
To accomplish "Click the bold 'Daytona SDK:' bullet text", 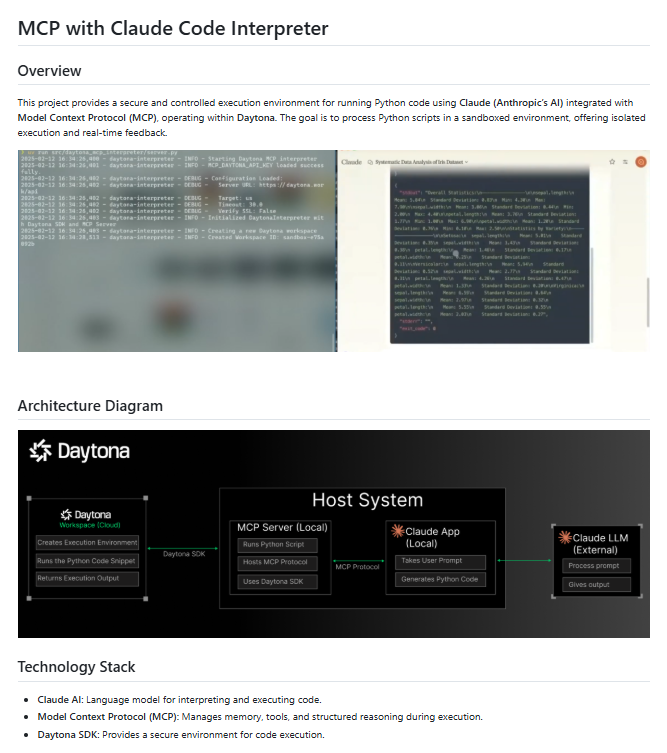I will click(69, 735).
